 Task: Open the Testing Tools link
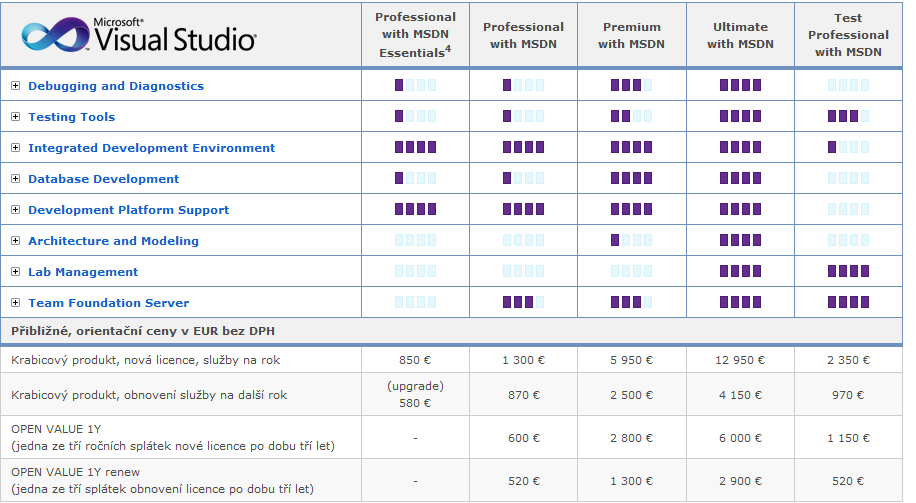click(71, 117)
